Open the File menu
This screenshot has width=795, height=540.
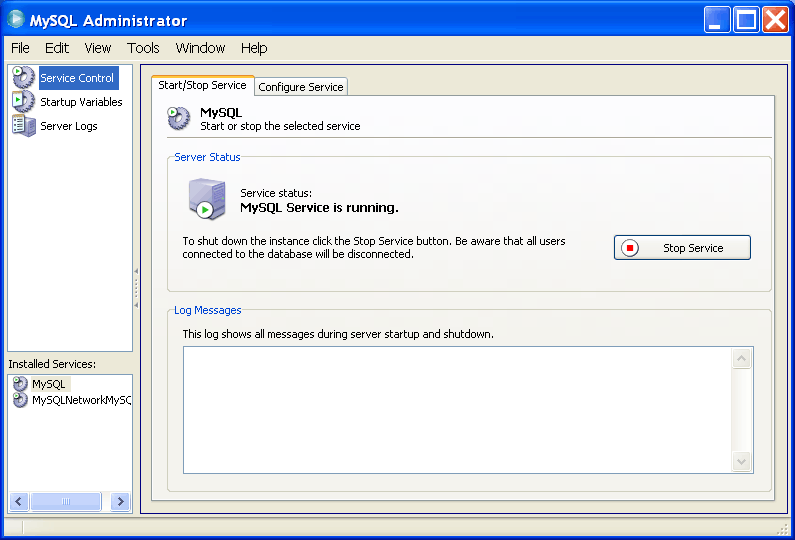(20, 48)
